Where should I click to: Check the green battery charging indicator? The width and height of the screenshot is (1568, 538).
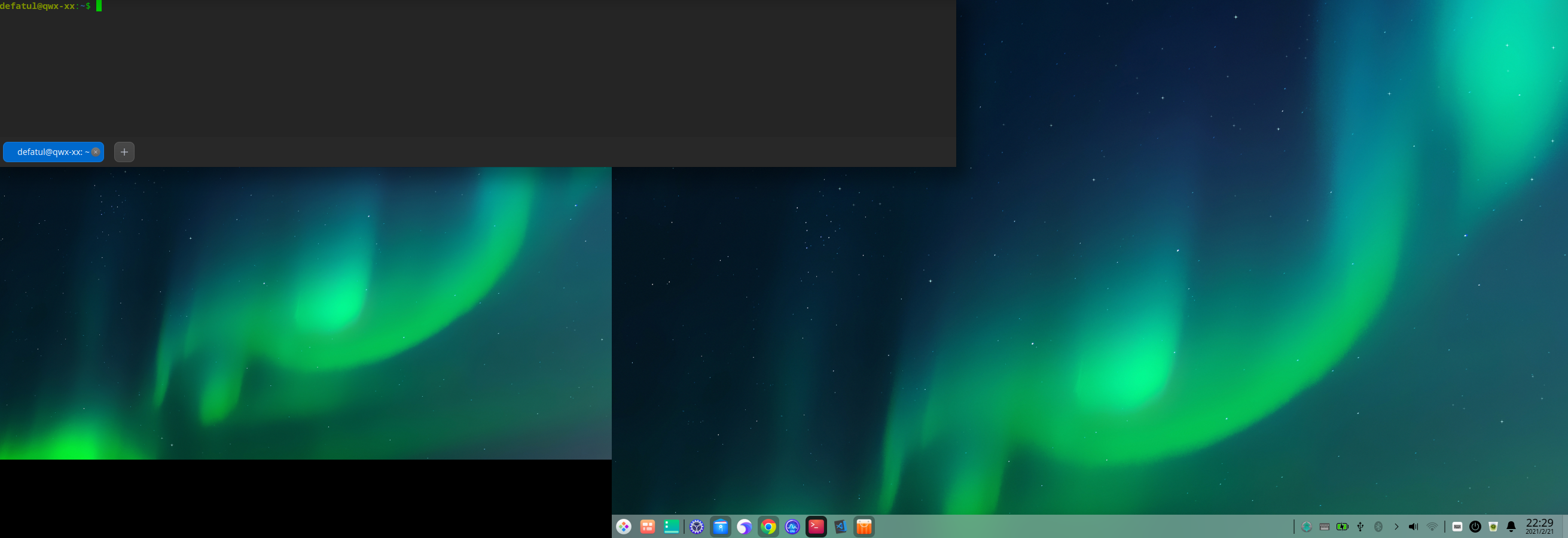(x=1342, y=527)
